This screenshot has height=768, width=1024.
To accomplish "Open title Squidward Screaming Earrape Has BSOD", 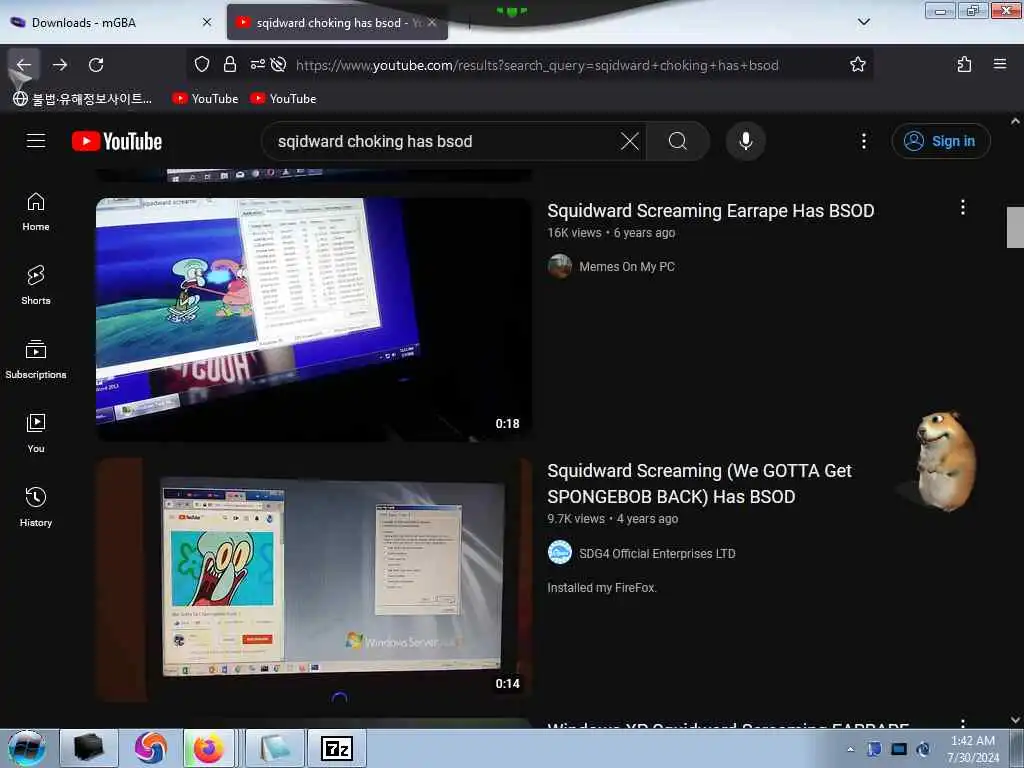I will tap(711, 211).
